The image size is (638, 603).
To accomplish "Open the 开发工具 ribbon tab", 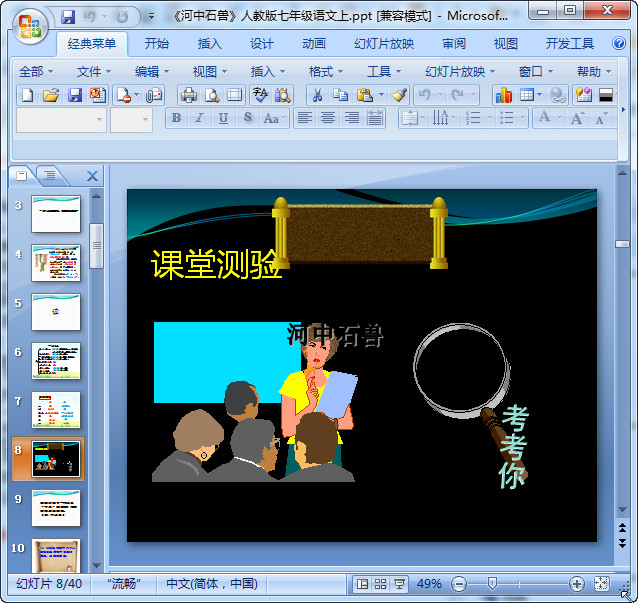I will (x=570, y=44).
